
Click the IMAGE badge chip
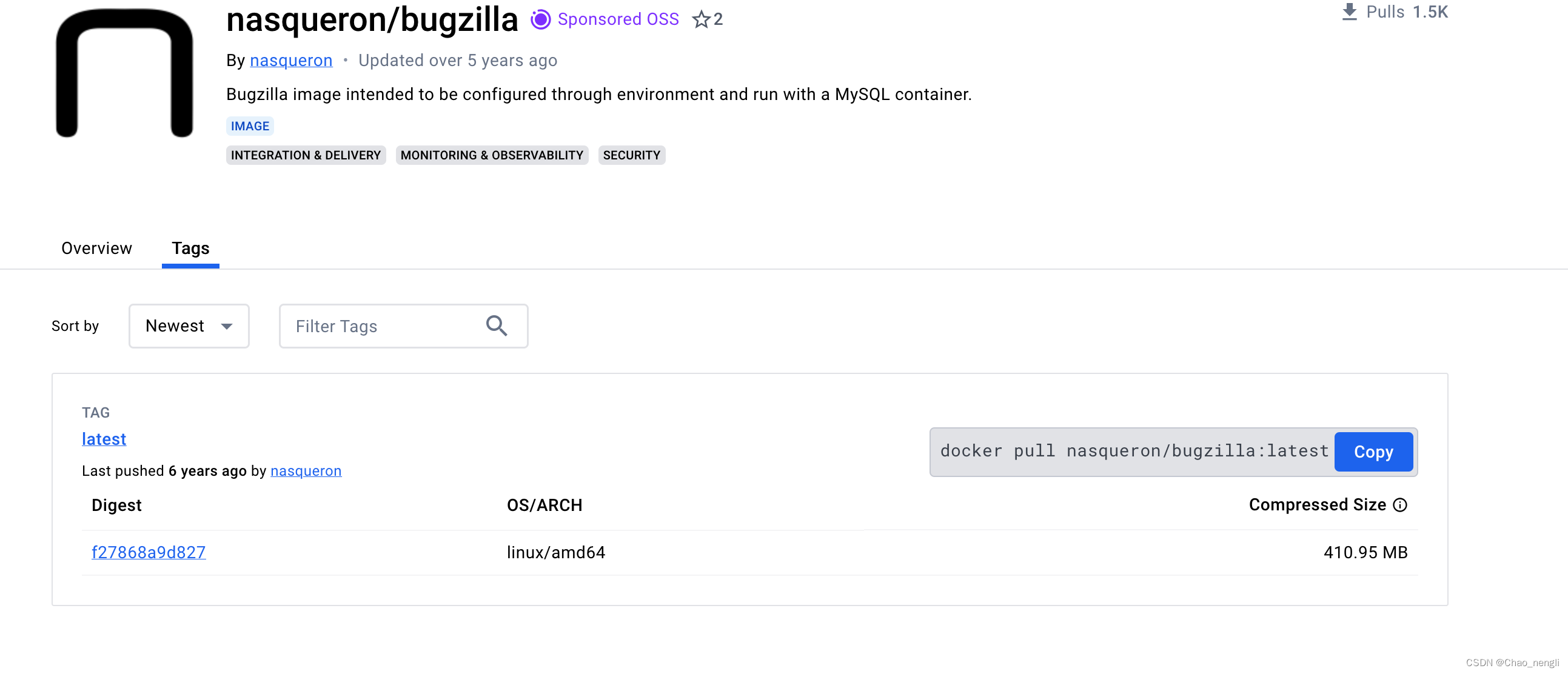(250, 126)
